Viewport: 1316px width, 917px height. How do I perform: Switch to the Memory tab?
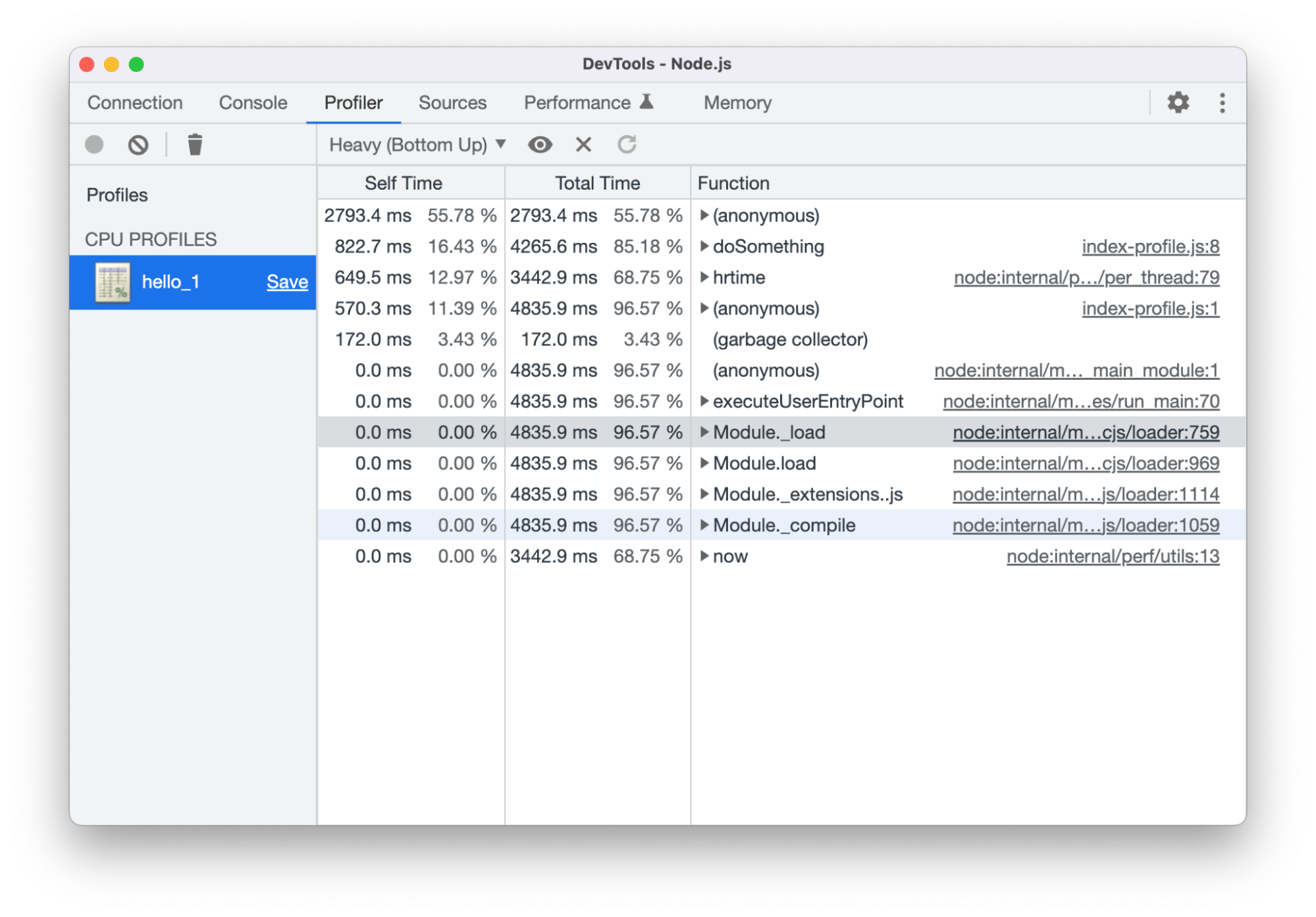[x=737, y=103]
